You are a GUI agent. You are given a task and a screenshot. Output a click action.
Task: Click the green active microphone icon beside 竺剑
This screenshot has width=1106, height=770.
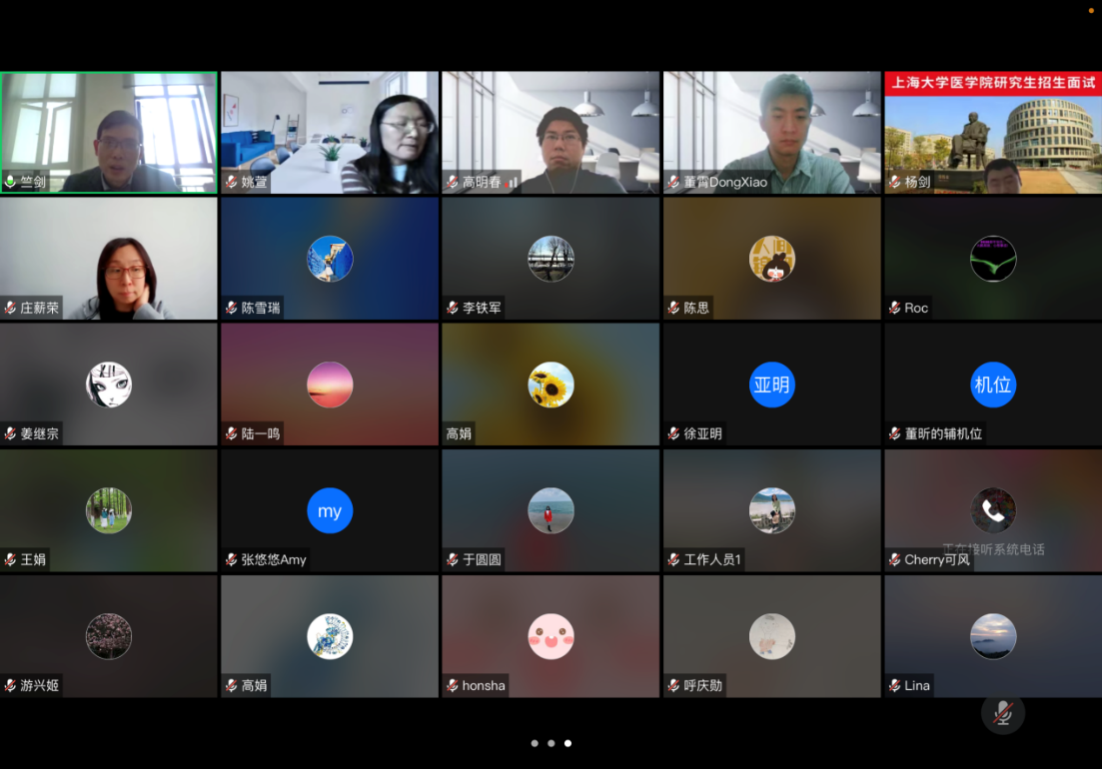11,182
